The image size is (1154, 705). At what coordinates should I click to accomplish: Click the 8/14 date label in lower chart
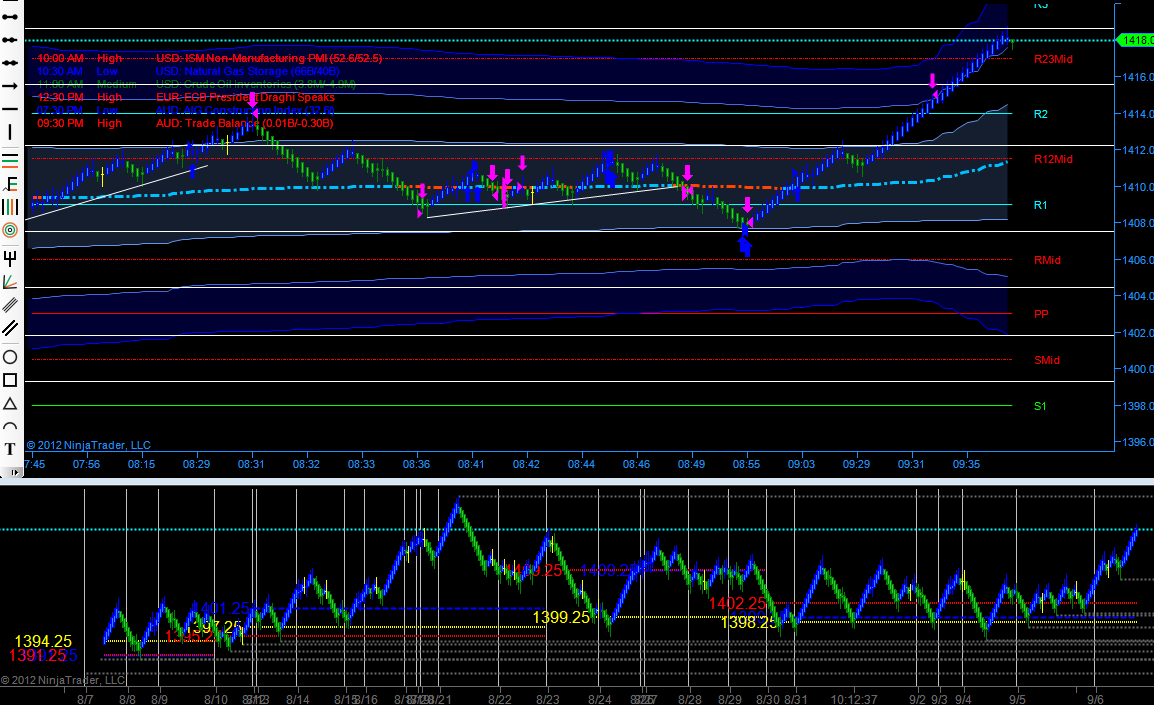pyautogui.click(x=297, y=699)
